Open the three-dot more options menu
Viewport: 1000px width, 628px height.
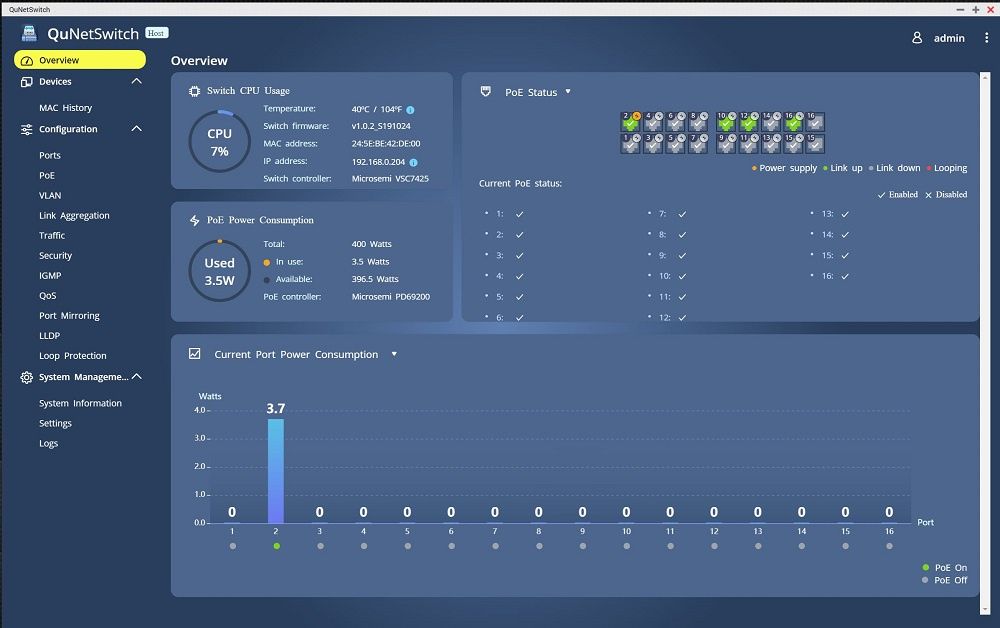point(987,38)
